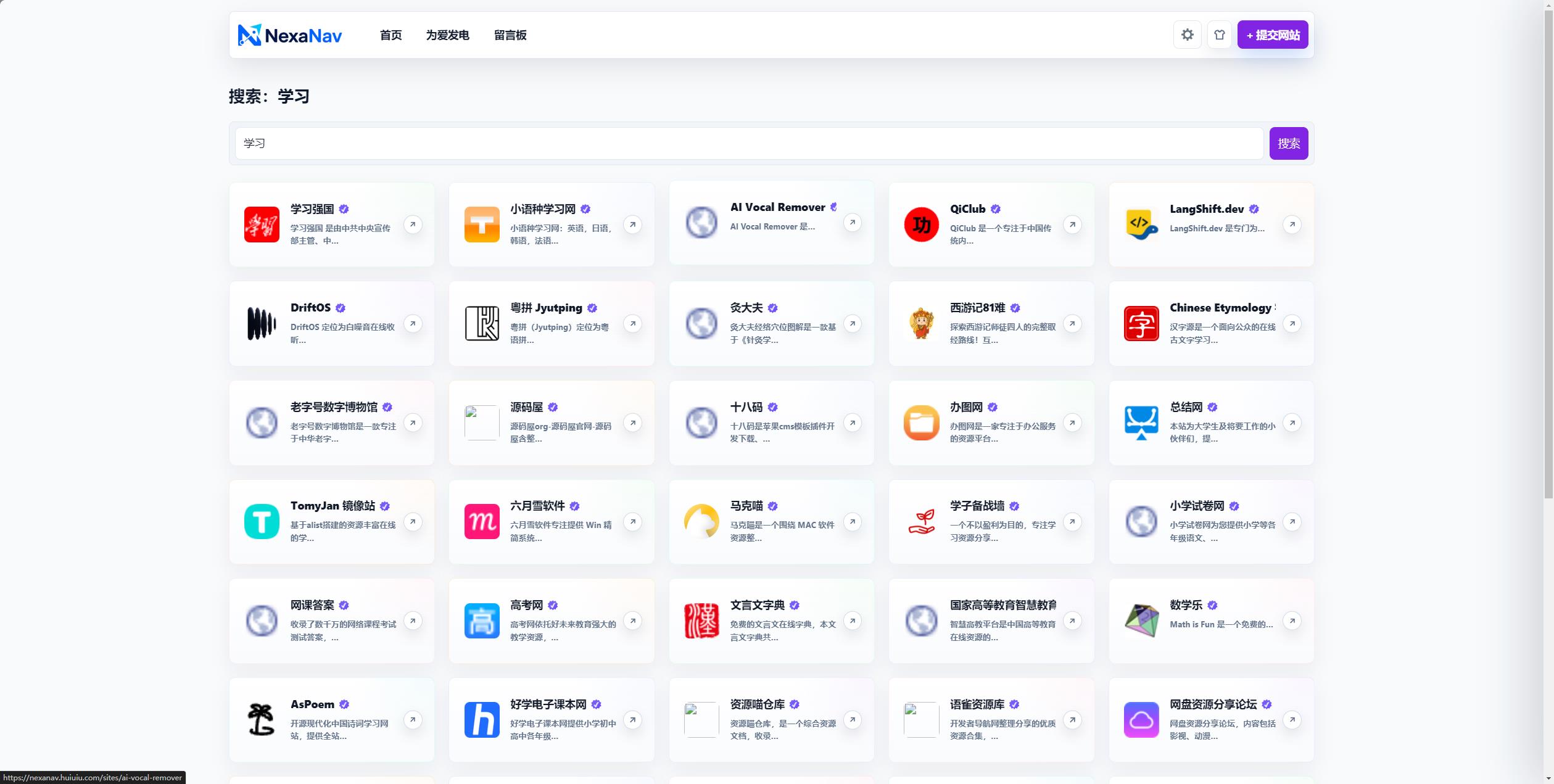This screenshot has height=784, width=1554.
Task: Click the blue 高考网 logo
Action: (x=482, y=621)
